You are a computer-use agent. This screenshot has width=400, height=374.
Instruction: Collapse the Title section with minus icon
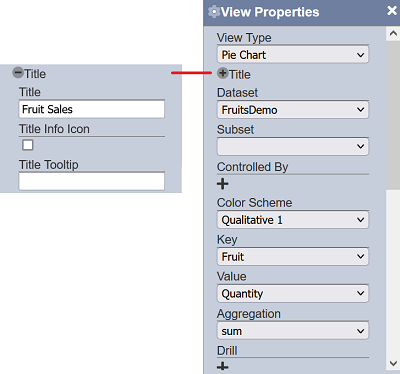click(18, 72)
